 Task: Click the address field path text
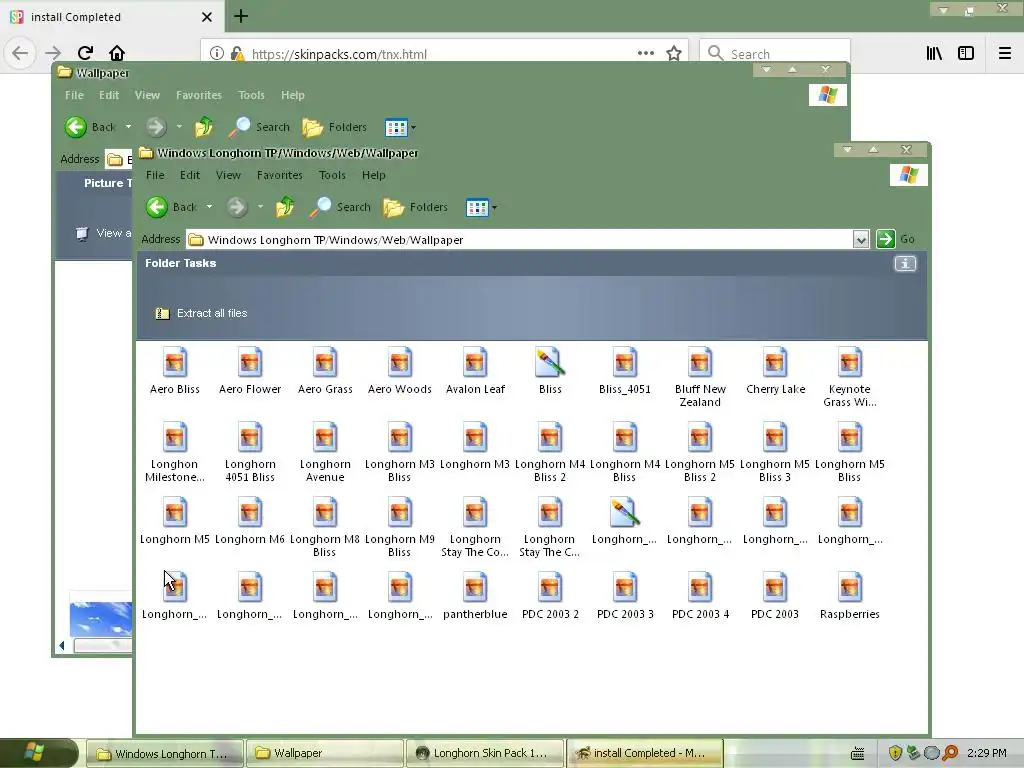click(x=336, y=240)
